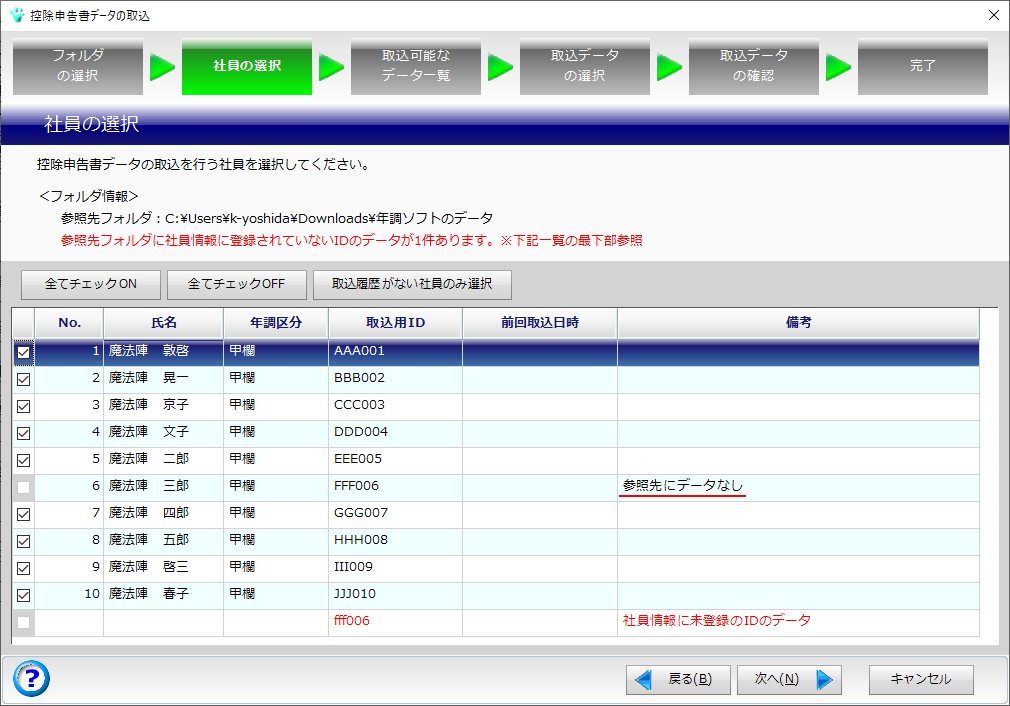Click the 氏名 column header
Screen dimensions: 1010x706
click(x=164, y=323)
